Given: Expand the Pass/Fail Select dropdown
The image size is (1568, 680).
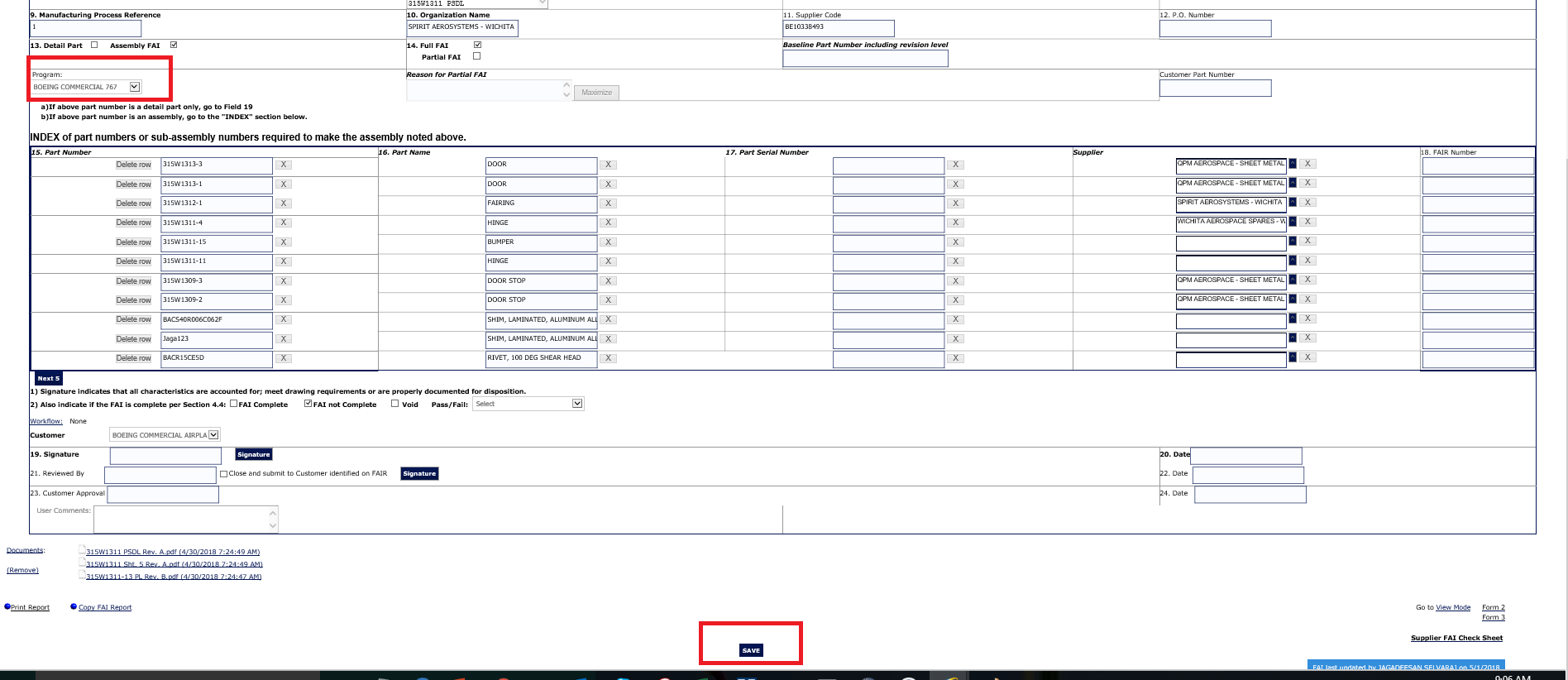Looking at the screenshot, I should 577,404.
